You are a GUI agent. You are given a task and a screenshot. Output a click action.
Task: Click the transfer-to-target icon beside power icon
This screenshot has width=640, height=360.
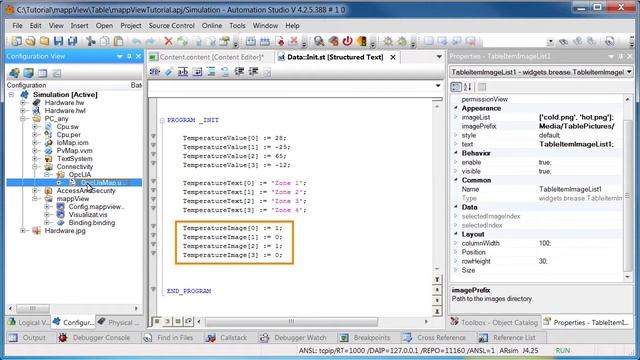click(333, 41)
